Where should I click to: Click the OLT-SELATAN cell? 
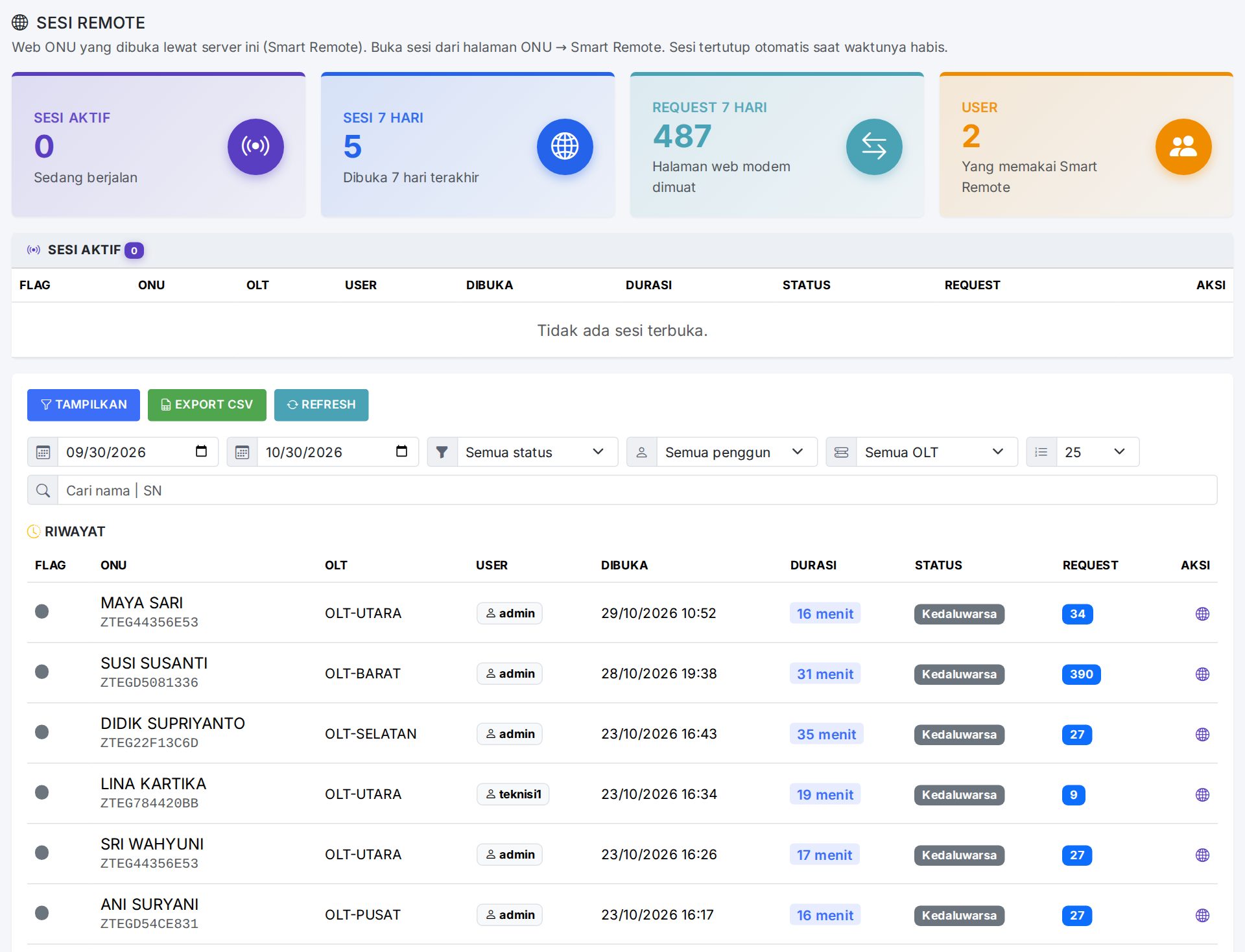[x=371, y=734]
